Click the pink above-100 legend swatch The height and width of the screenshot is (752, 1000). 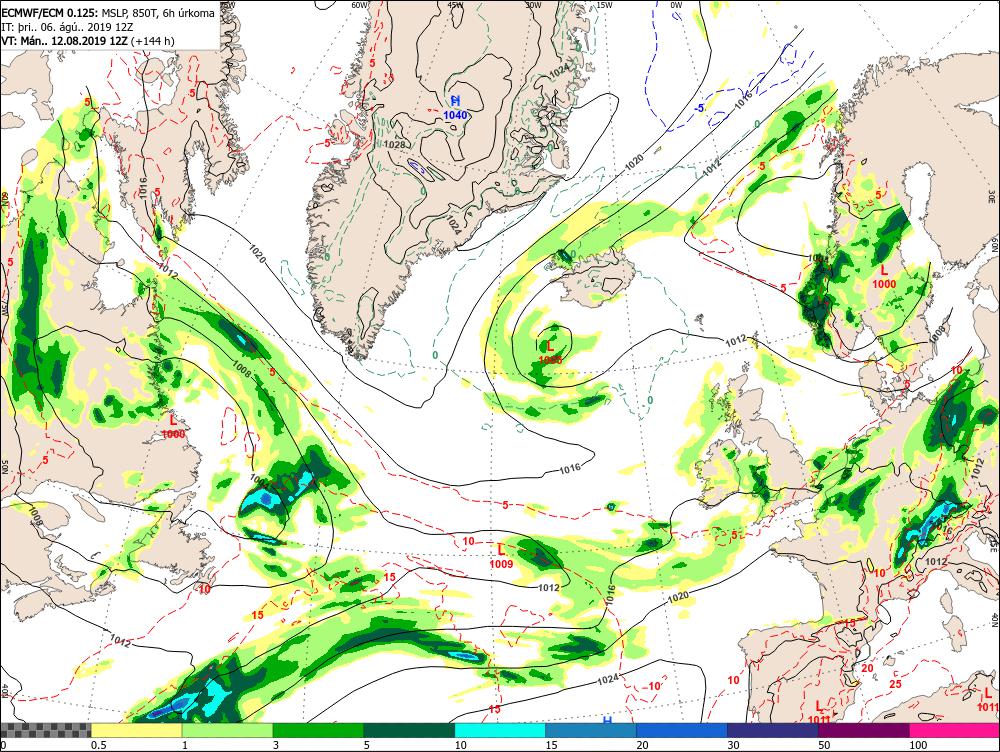coord(954,730)
